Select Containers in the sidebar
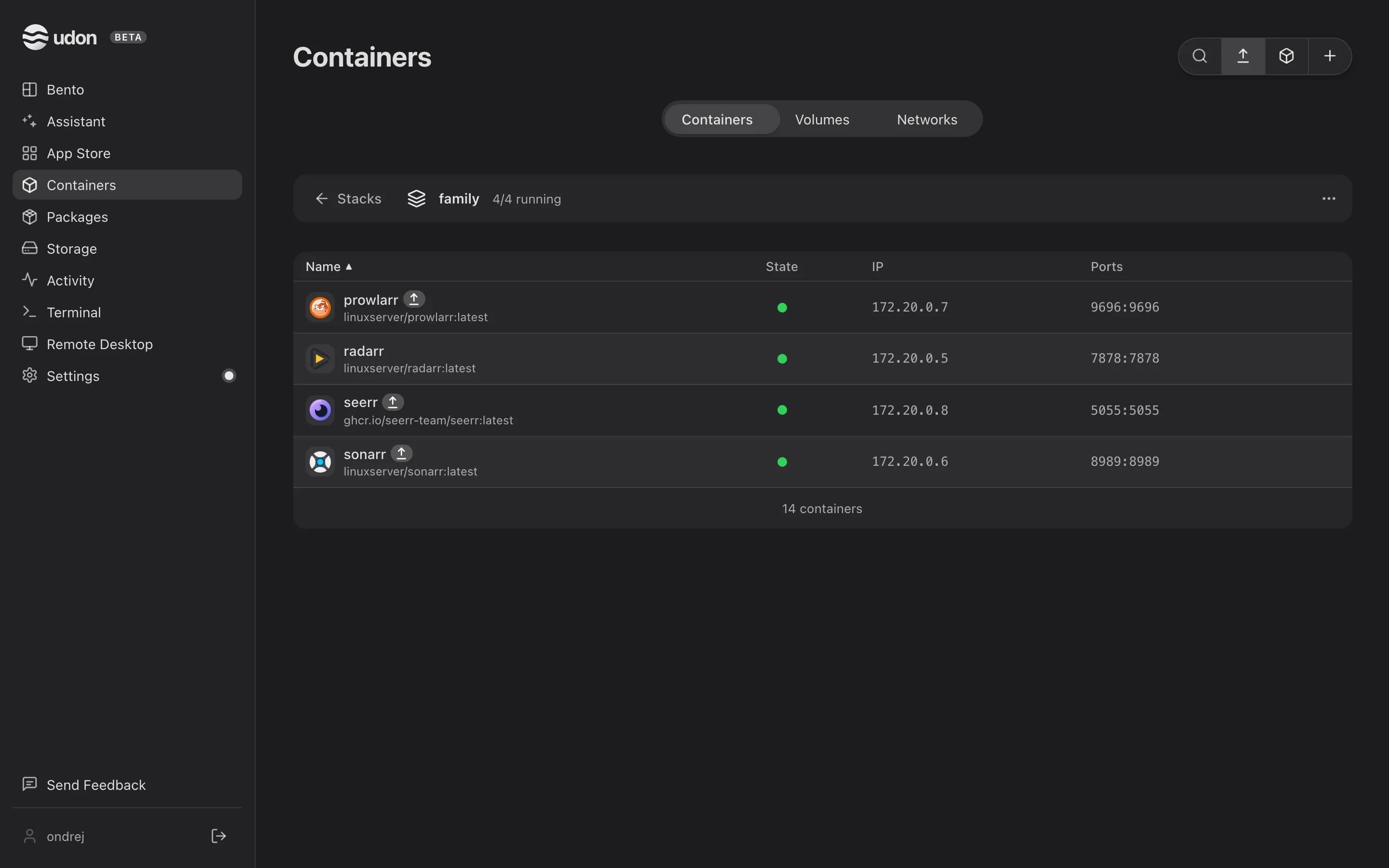1389x868 pixels. (x=127, y=185)
